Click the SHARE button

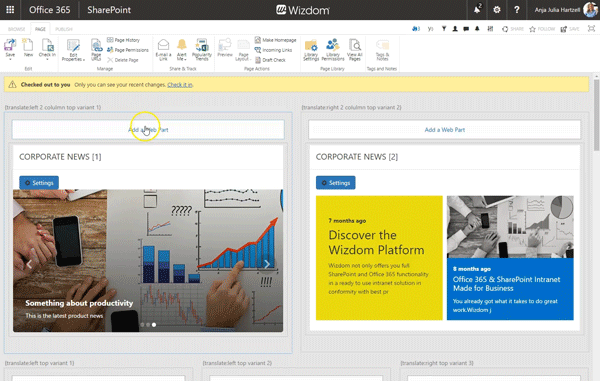pos(513,29)
